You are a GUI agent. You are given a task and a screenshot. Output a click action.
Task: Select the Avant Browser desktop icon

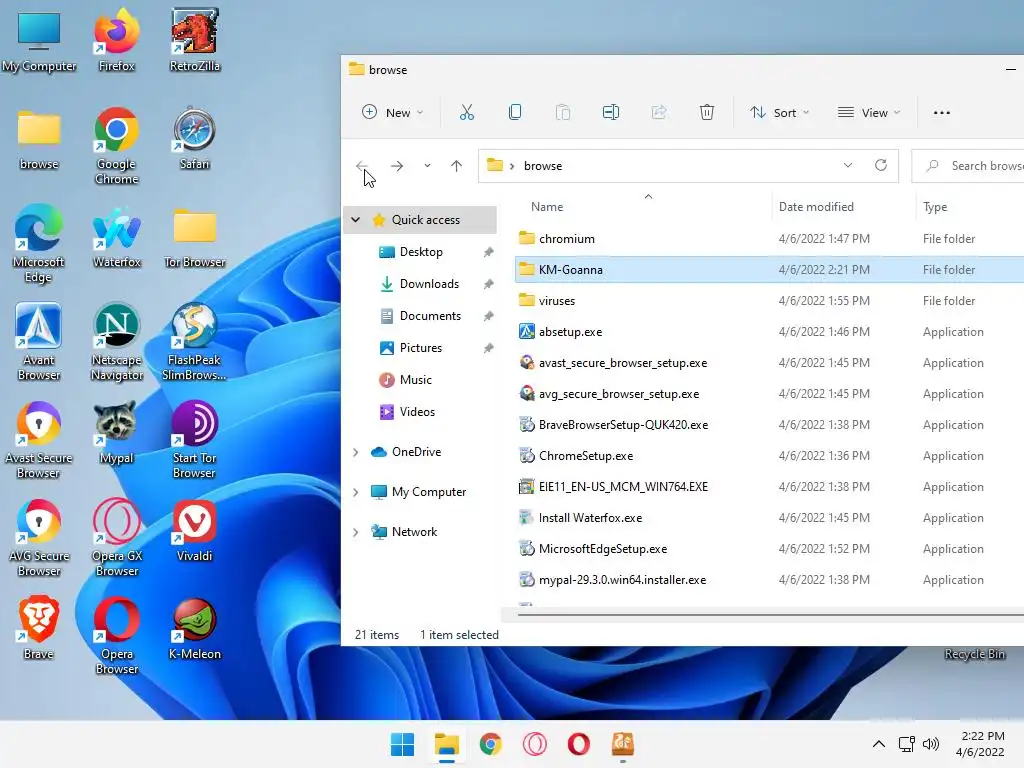[39, 342]
